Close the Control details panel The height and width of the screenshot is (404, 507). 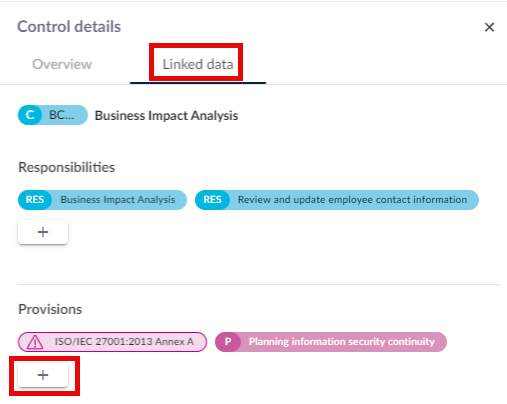489,27
